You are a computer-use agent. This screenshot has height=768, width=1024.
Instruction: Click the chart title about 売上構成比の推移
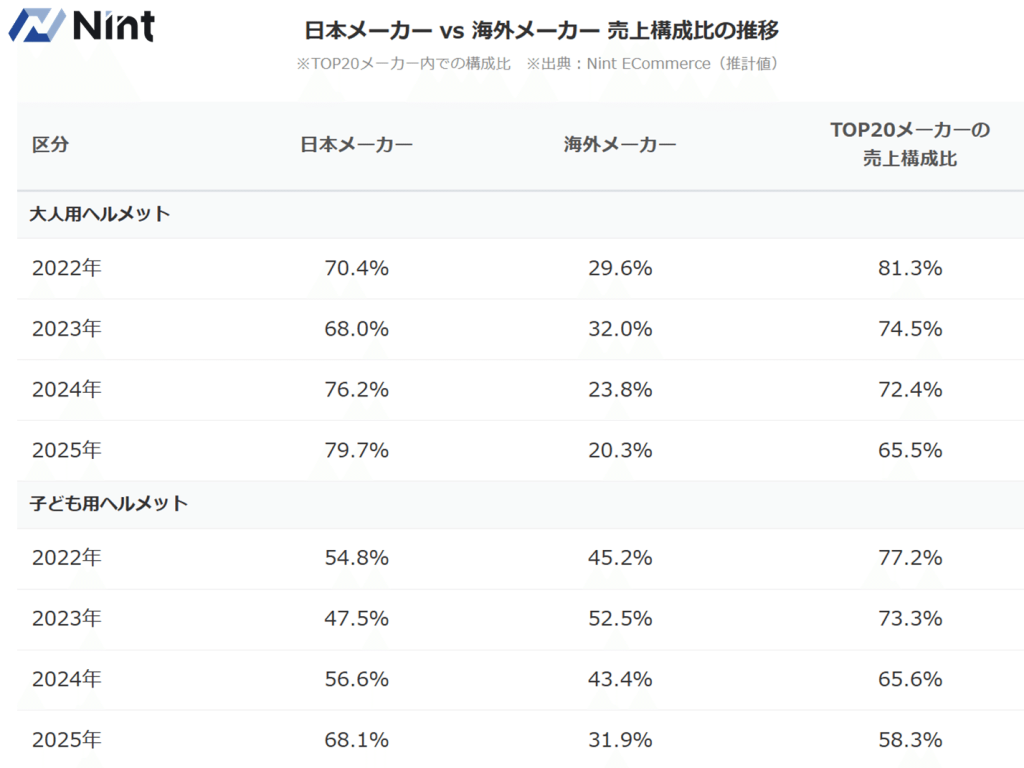541,30
